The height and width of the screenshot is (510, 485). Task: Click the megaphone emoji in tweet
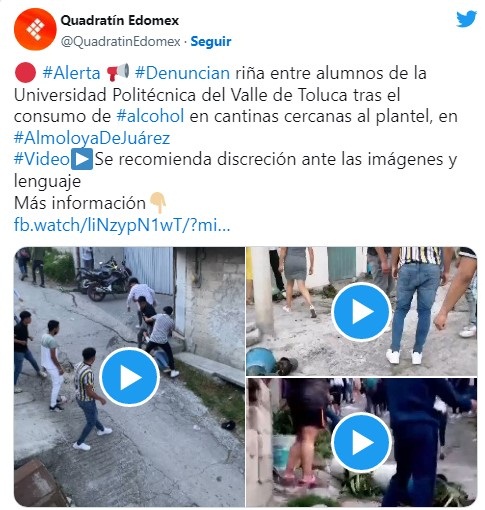pos(118,72)
